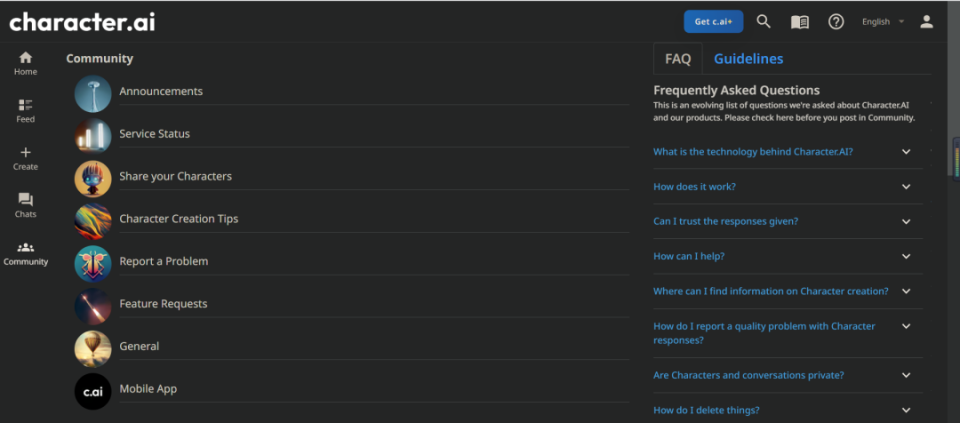Open Chats in the sidebar
Image resolution: width=960 pixels, height=423 pixels.
pyautogui.click(x=25, y=206)
